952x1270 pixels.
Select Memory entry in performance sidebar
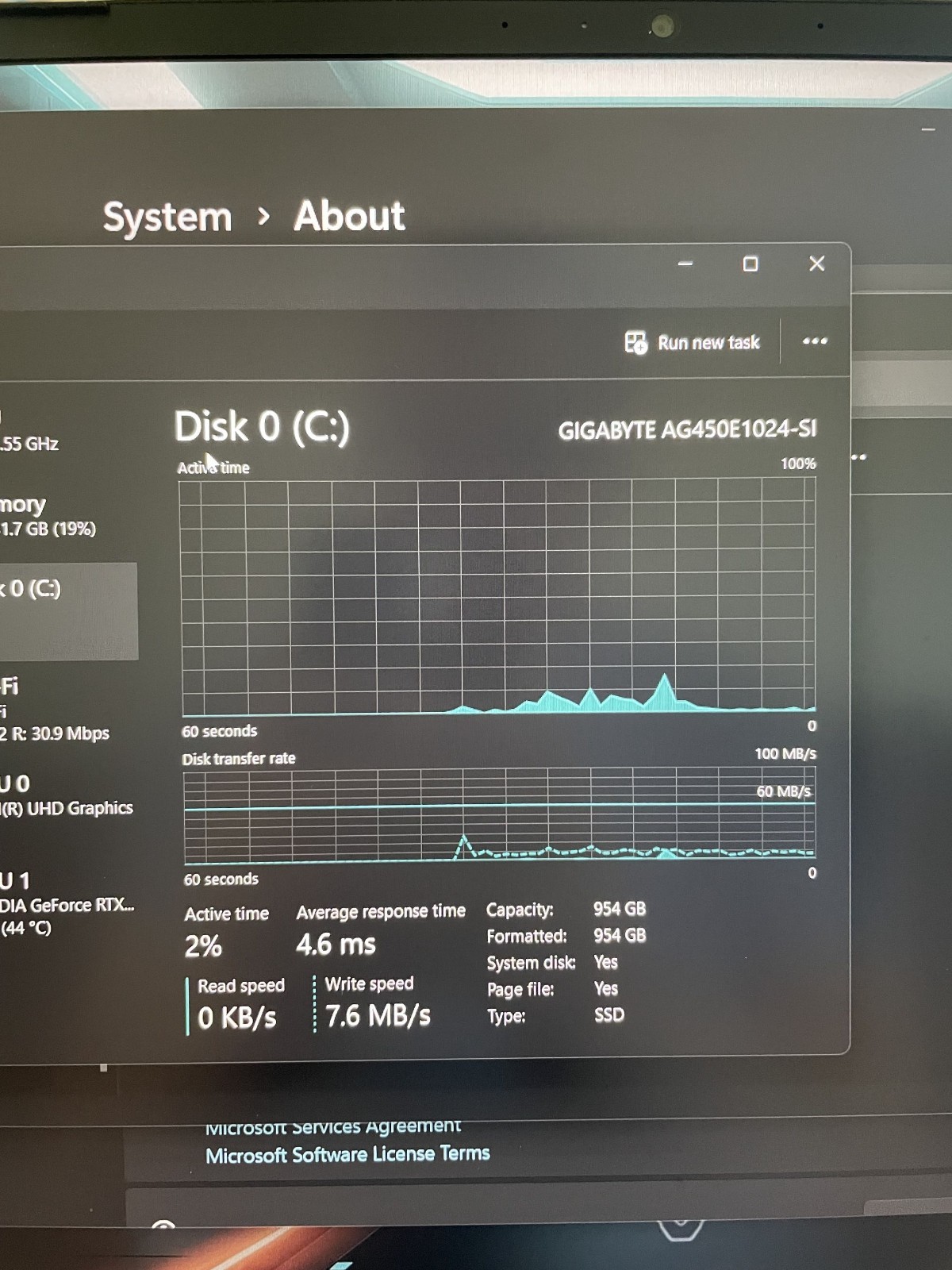point(48,516)
